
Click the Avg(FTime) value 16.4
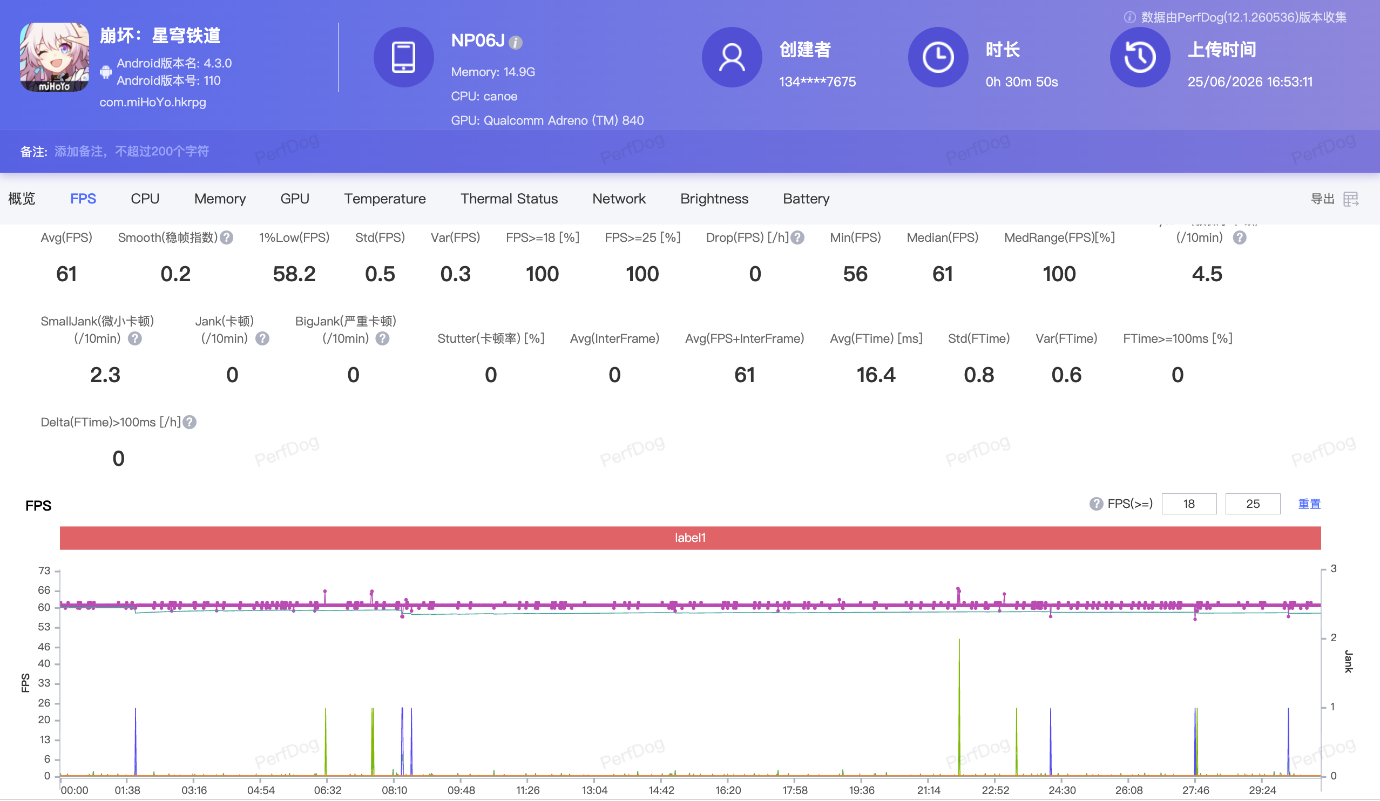876,375
